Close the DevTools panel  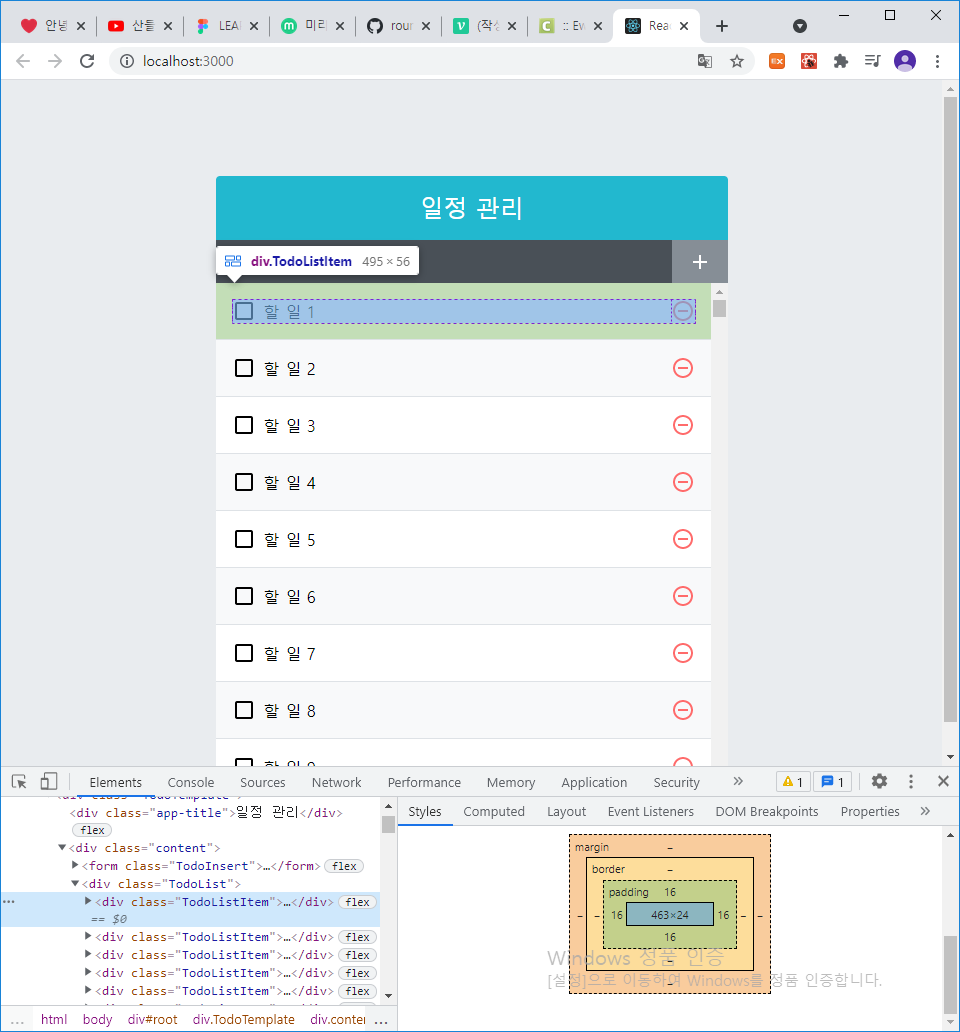tap(943, 781)
